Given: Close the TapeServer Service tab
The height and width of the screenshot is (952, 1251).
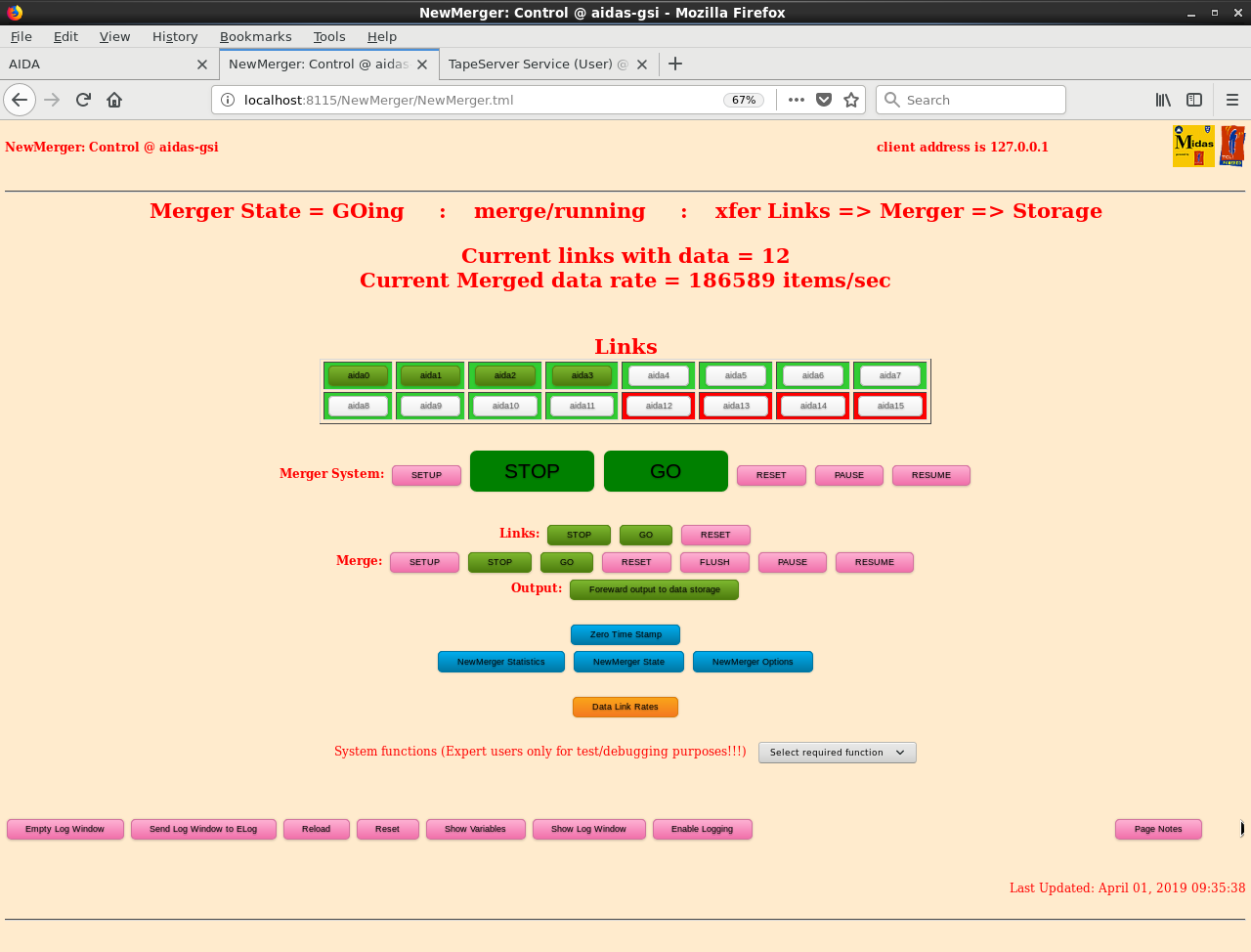Looking at the screenshot, I should pyautogui.click(x=642, y=65).
